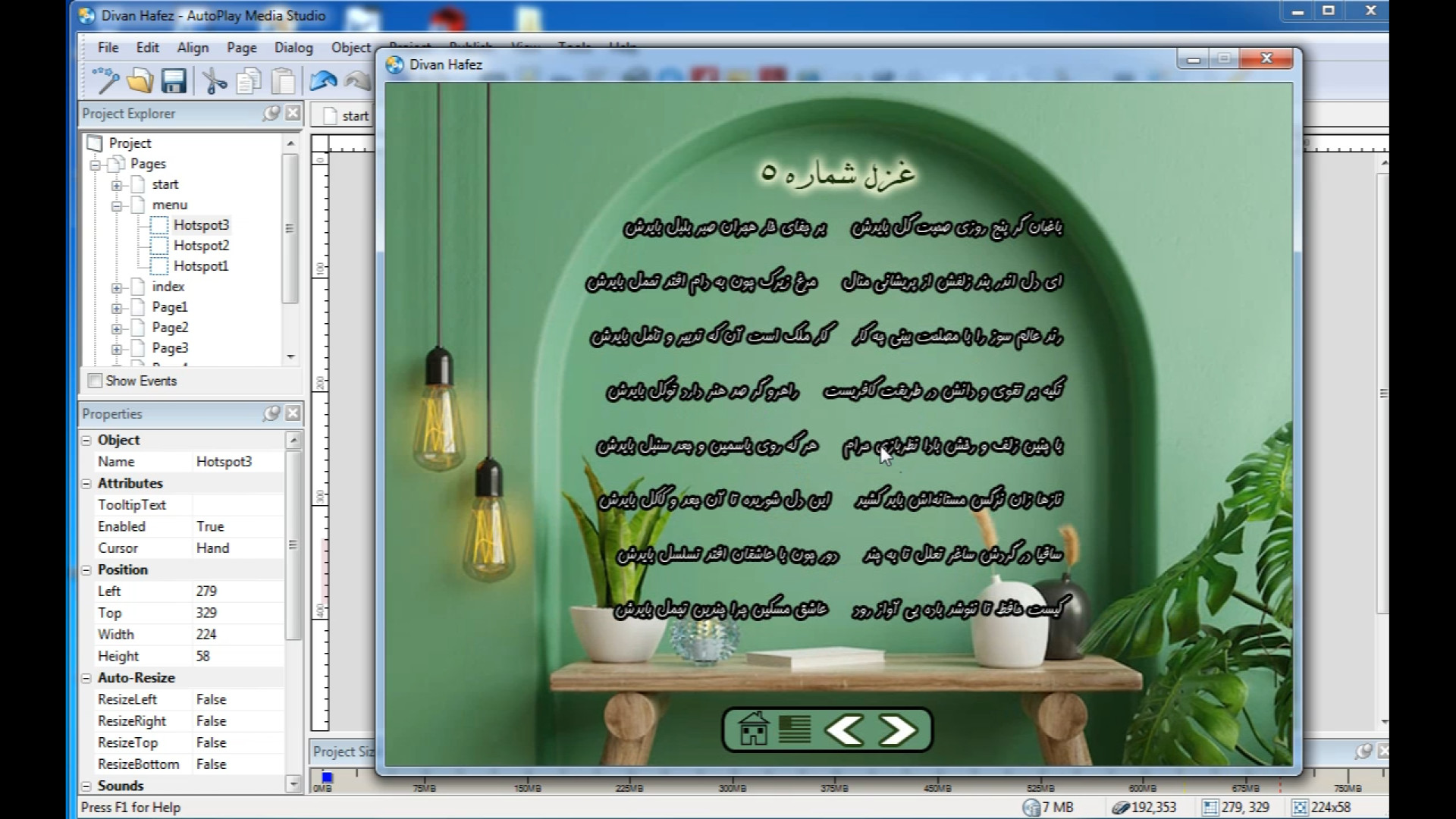Expand the Page3 node
Image resolution: width=1456 pixels, height=819 pixels.
point(116,348)
